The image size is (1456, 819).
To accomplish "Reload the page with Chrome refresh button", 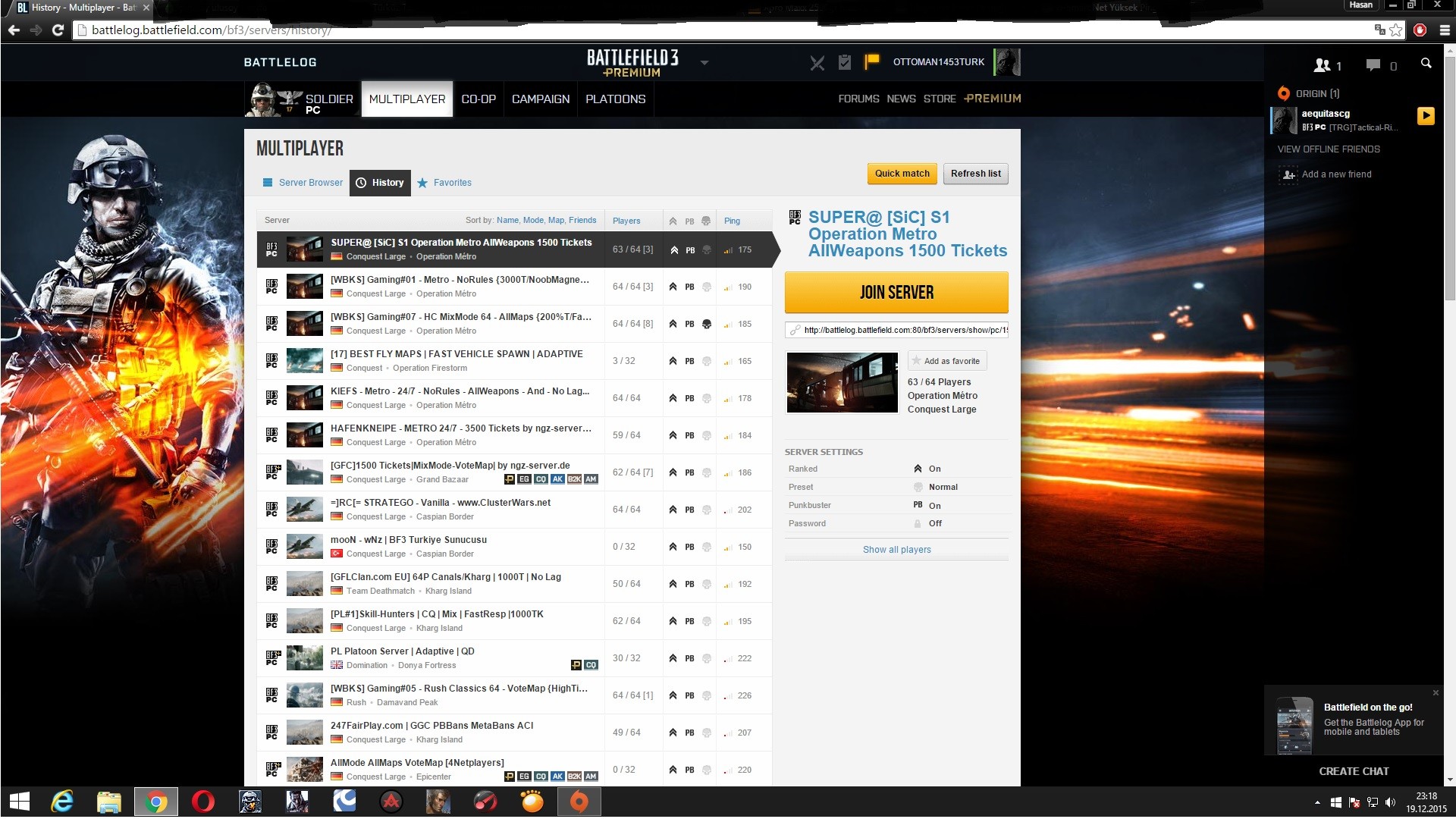I will (58, 30).
